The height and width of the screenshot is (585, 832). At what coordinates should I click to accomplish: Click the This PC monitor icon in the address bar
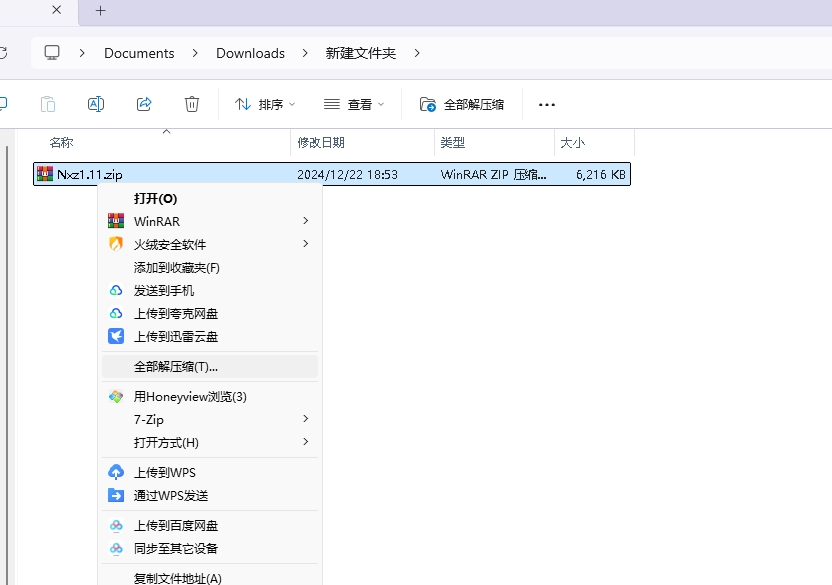tap(52, 53)
